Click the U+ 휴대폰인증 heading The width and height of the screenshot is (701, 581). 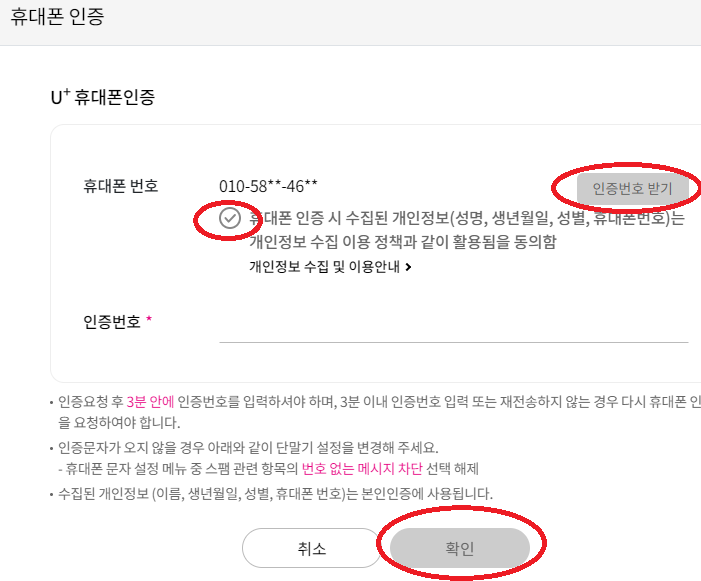click(x=103, y=98)
